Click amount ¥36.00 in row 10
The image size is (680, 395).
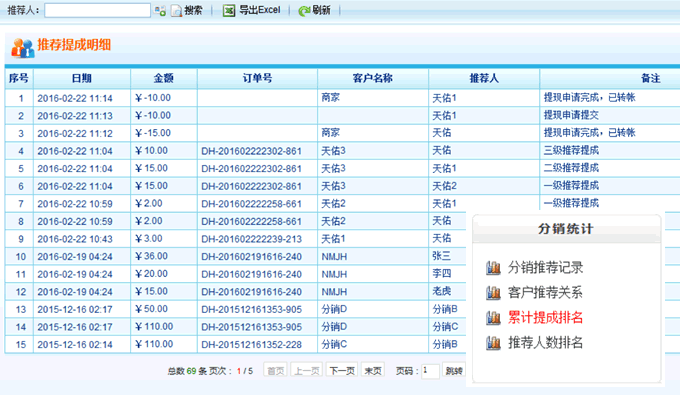[151, 256]
